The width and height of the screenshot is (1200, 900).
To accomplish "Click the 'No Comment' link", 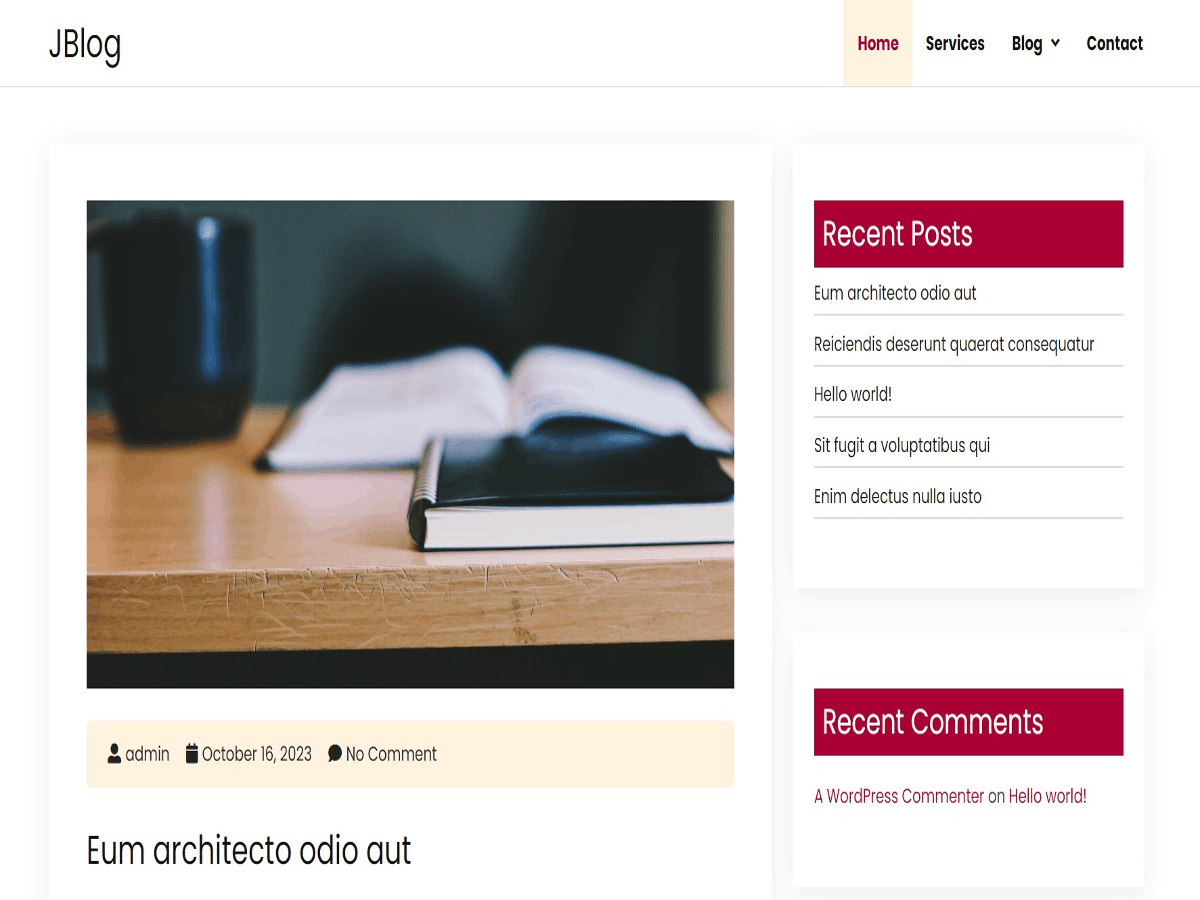I will coord(390,754).
